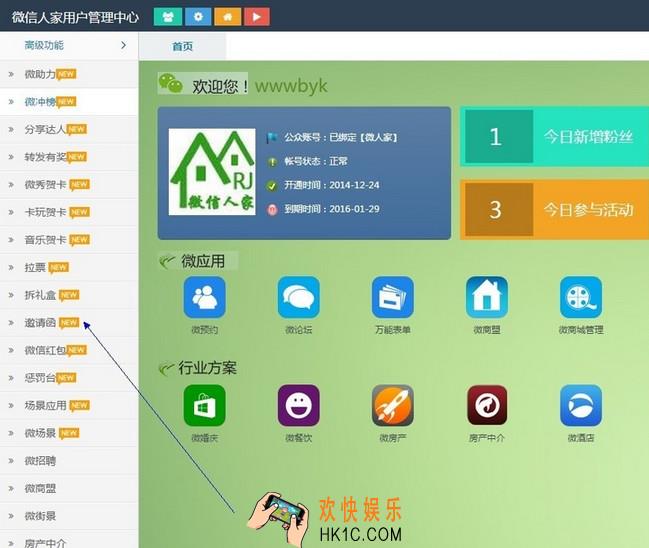
Task: Open 微助力 in the sidebar
Action: point(69,74)
